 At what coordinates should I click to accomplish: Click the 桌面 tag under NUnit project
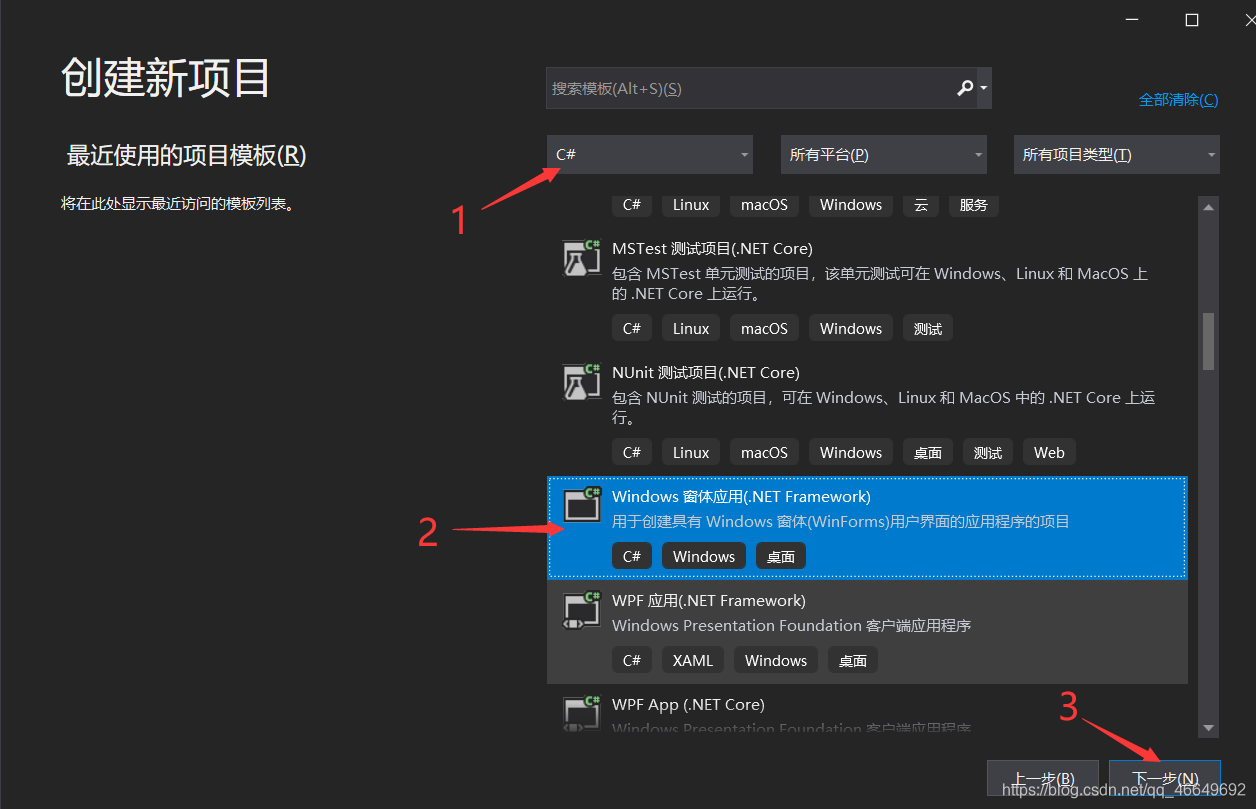pos(928,452)
